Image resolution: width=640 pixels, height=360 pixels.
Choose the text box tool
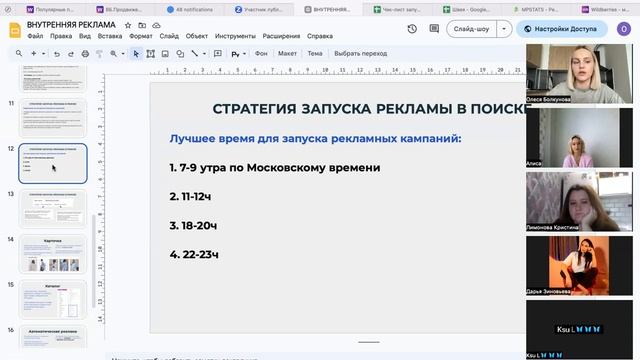[x=150, y=53]
